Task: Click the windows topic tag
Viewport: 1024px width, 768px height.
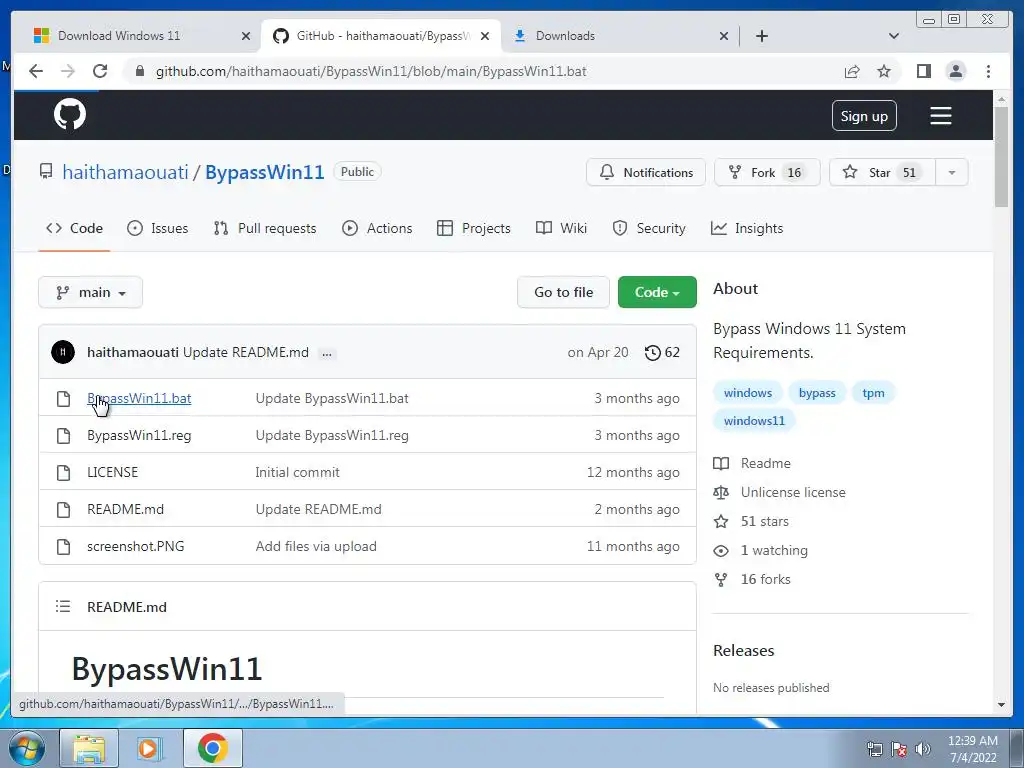Action: point(748,393)
